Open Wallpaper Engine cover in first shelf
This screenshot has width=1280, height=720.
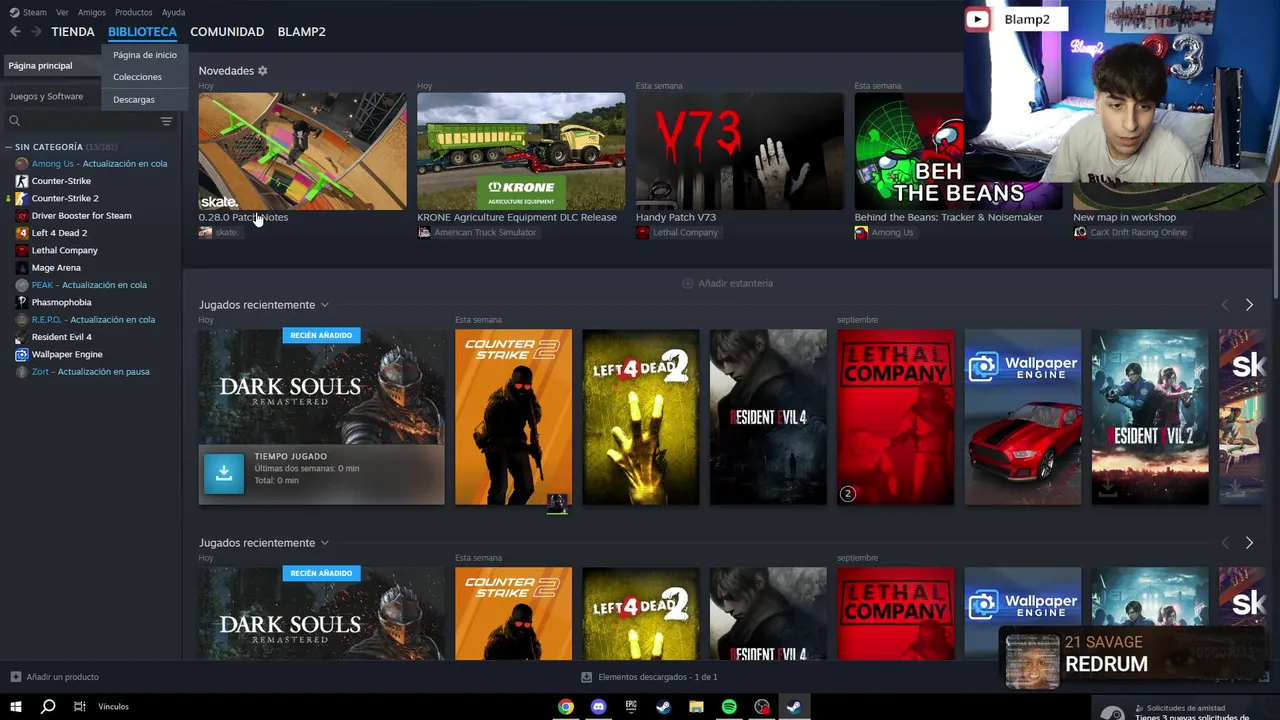click(x=1023, y=417)
